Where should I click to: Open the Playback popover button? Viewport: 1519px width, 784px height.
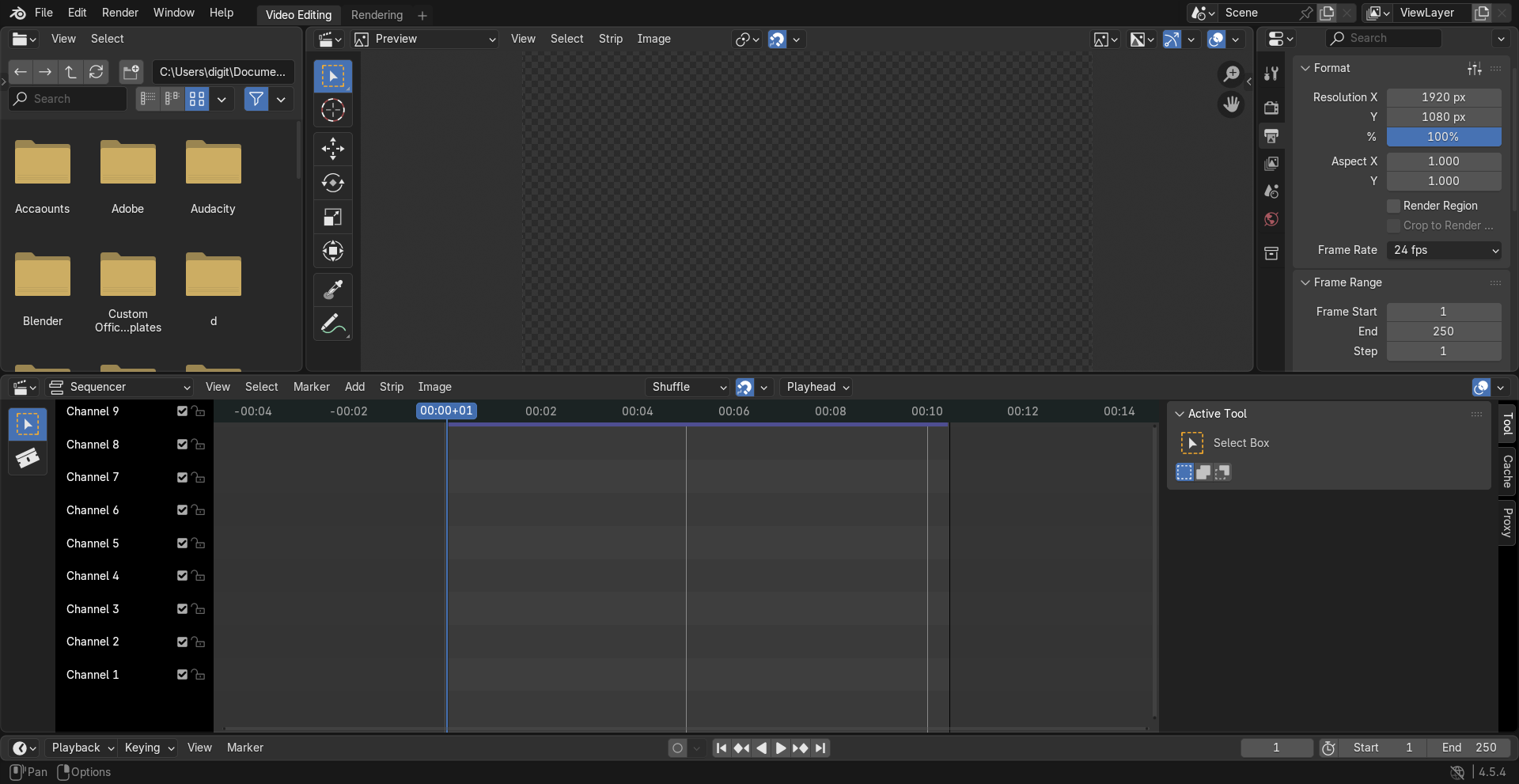click(x=81, y=748)
